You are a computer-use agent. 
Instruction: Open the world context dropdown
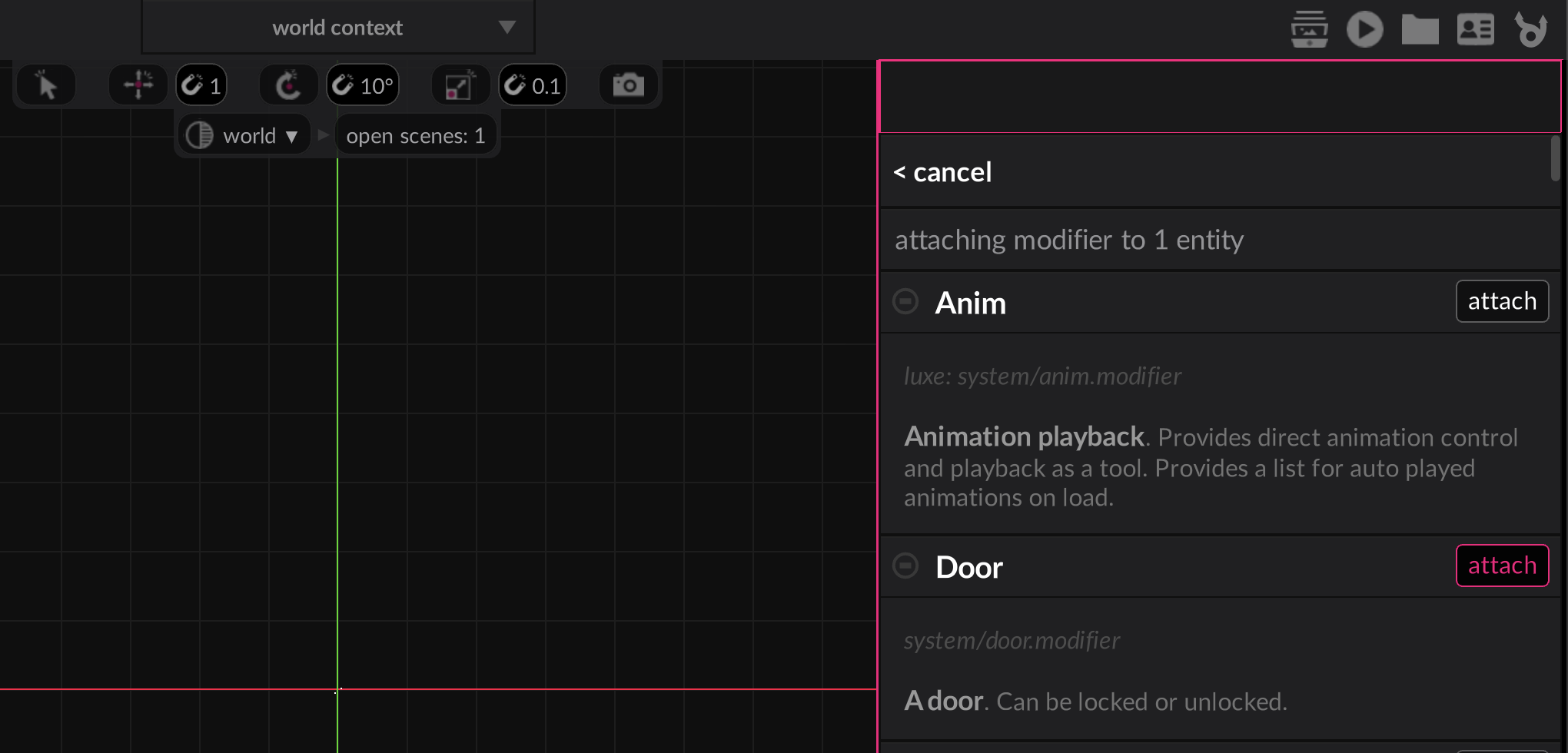(x=338, y=28)
